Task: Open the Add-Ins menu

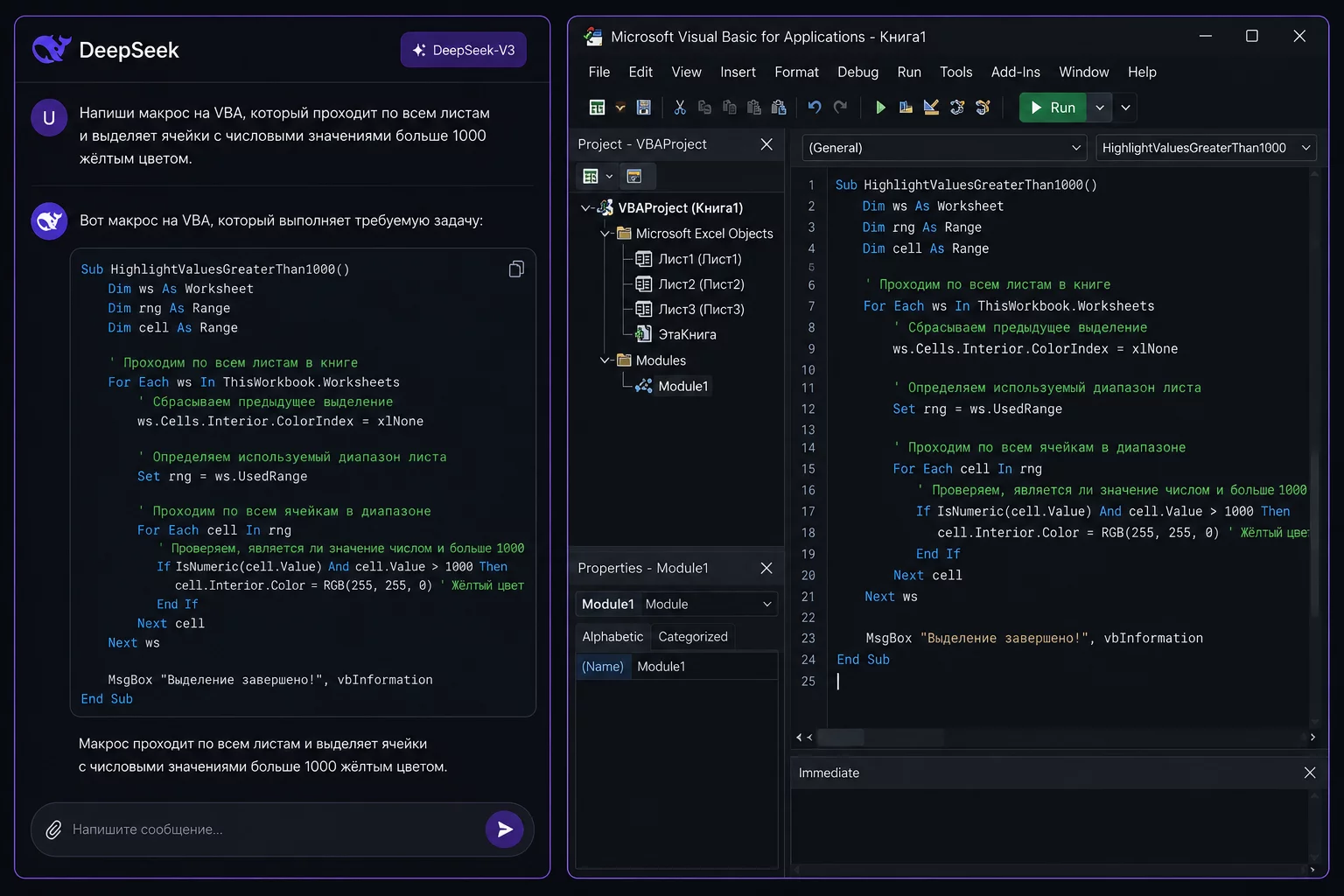Action: [x=1016, y=73]
